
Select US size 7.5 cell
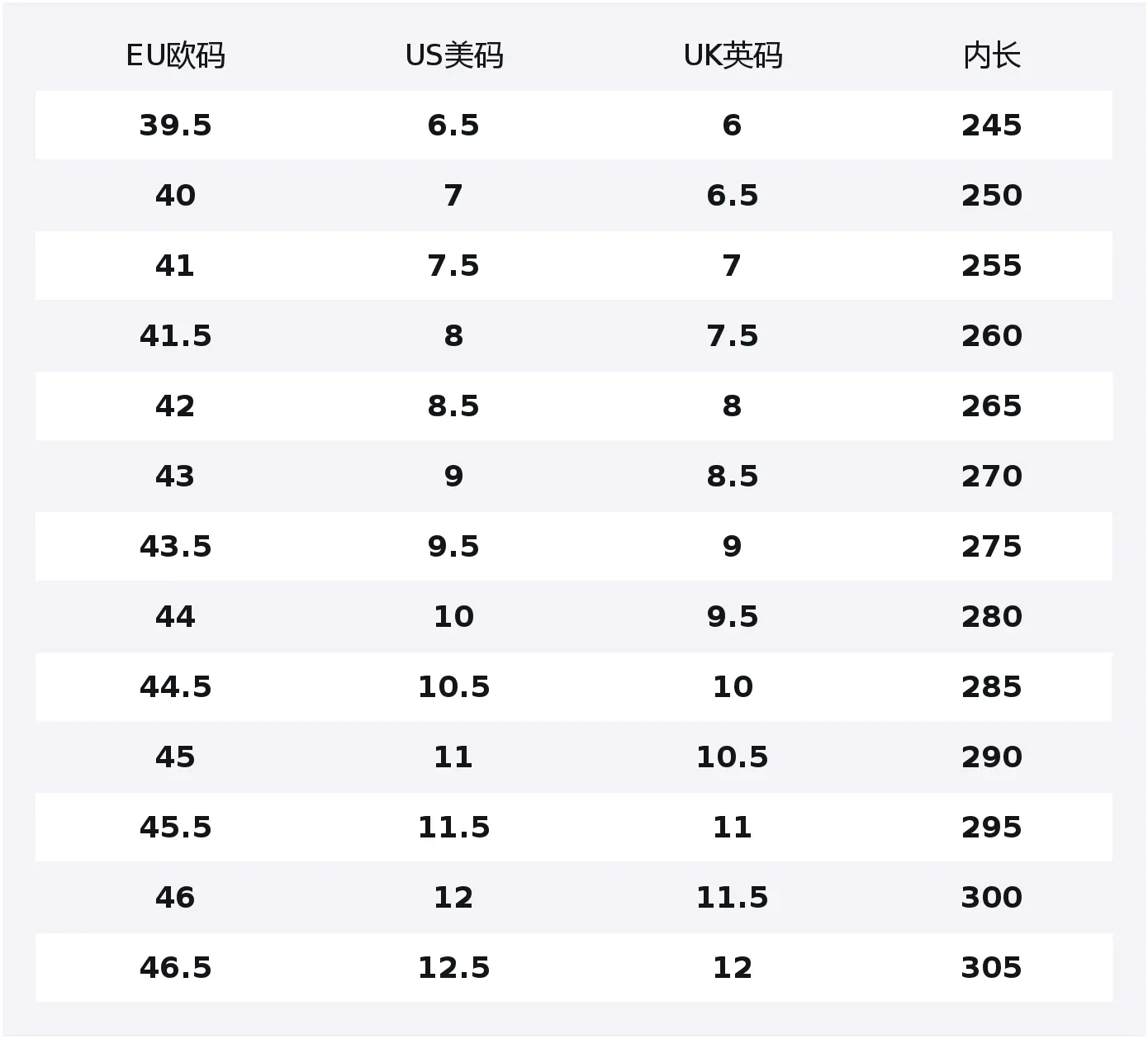tap(453, 266)
